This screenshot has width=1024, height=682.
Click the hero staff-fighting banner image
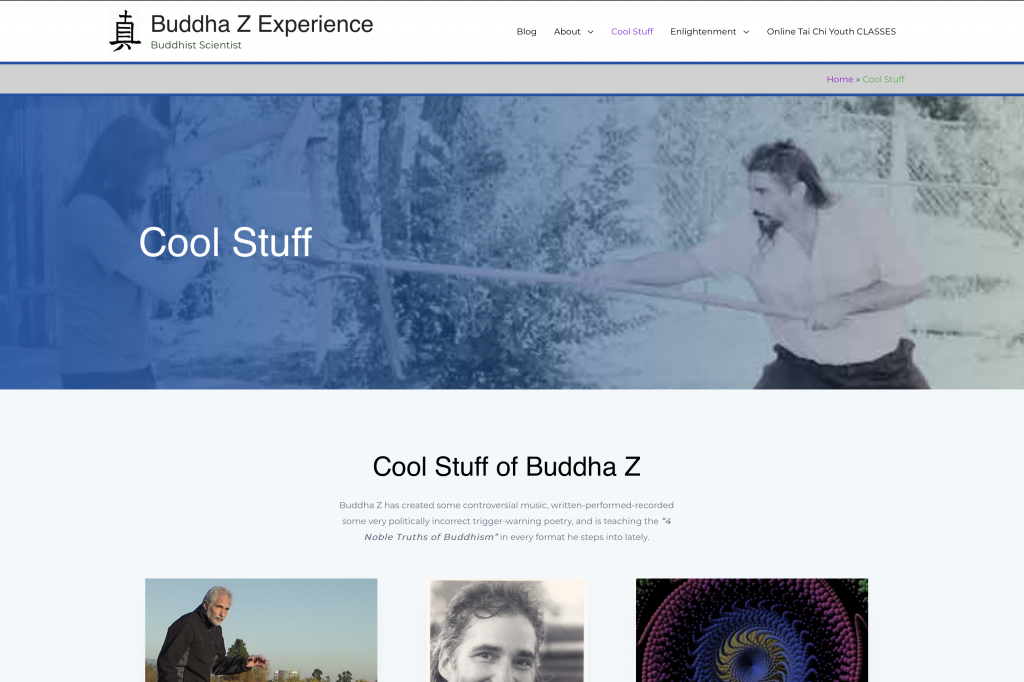(512, 242)
